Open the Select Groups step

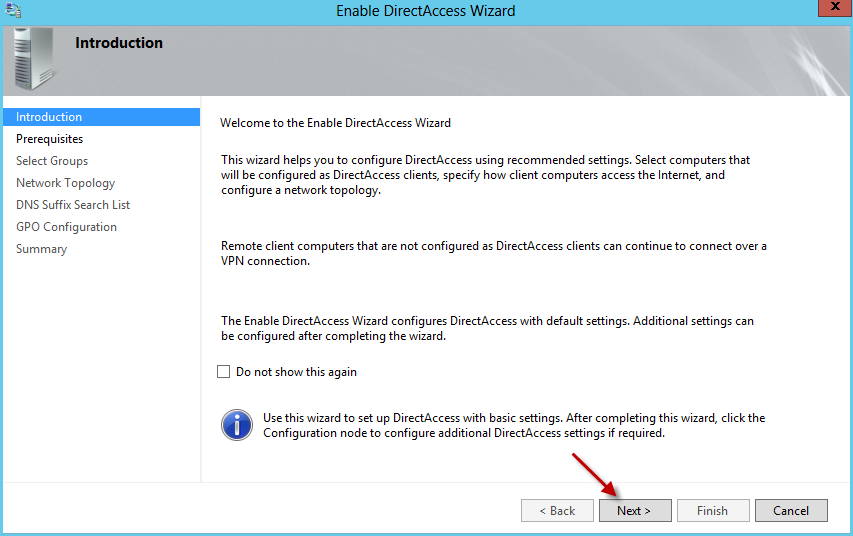(x=52, y=161)
